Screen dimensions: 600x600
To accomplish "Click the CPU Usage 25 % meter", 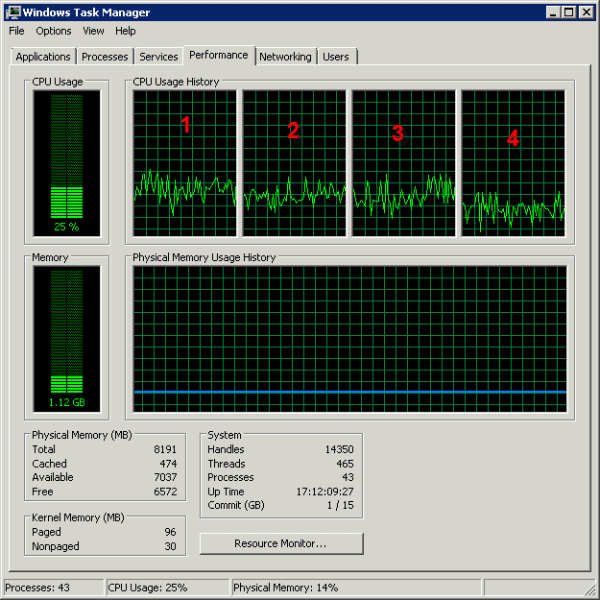I will click(67, 163).
